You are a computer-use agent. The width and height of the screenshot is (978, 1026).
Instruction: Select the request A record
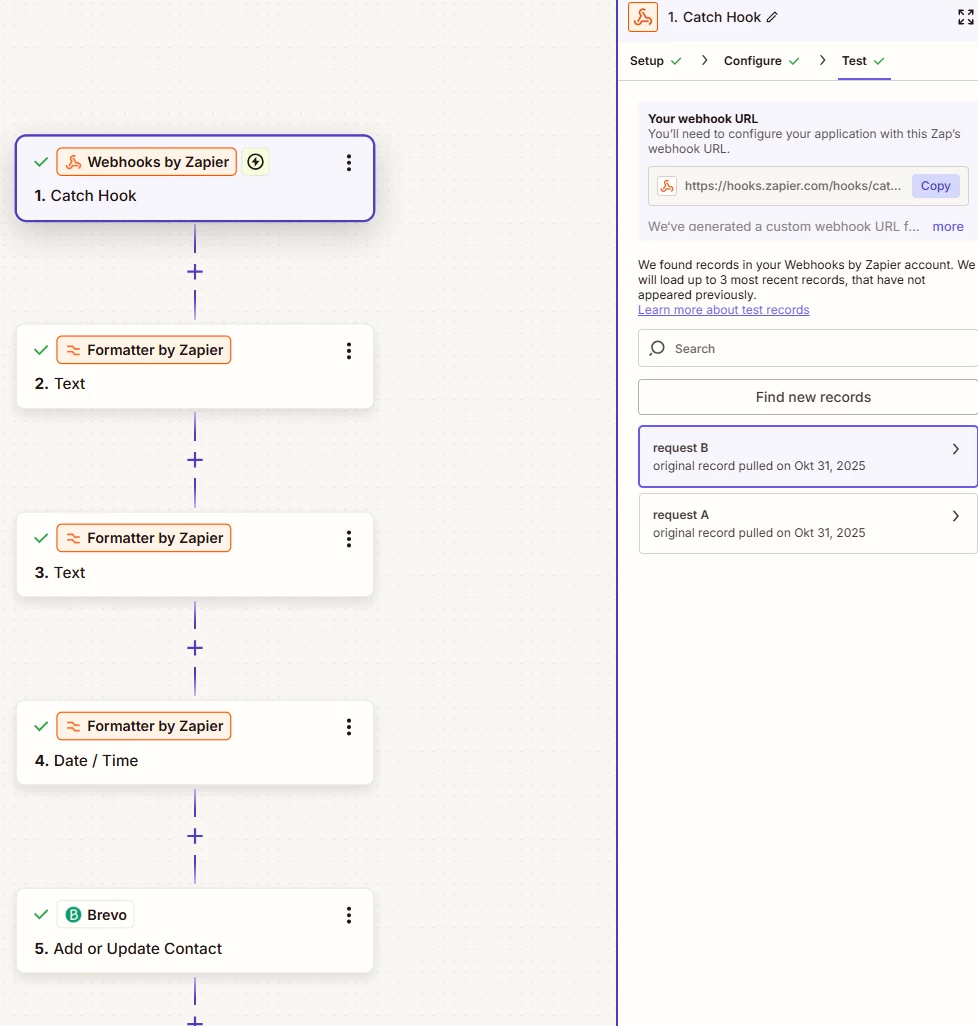(808, 523)
